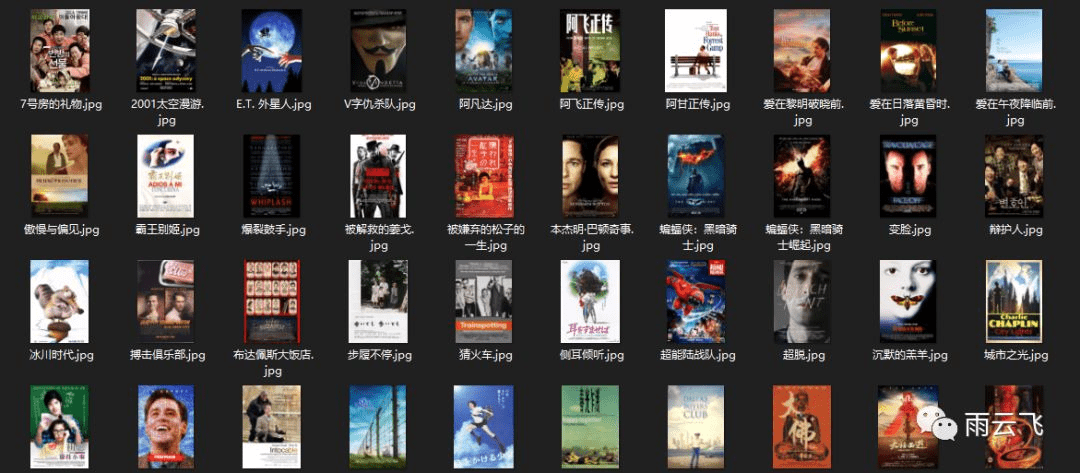Click the file label 霸王别姬.jpg
The width and height of the screenshot is (1080, 473).
[166, 229]
